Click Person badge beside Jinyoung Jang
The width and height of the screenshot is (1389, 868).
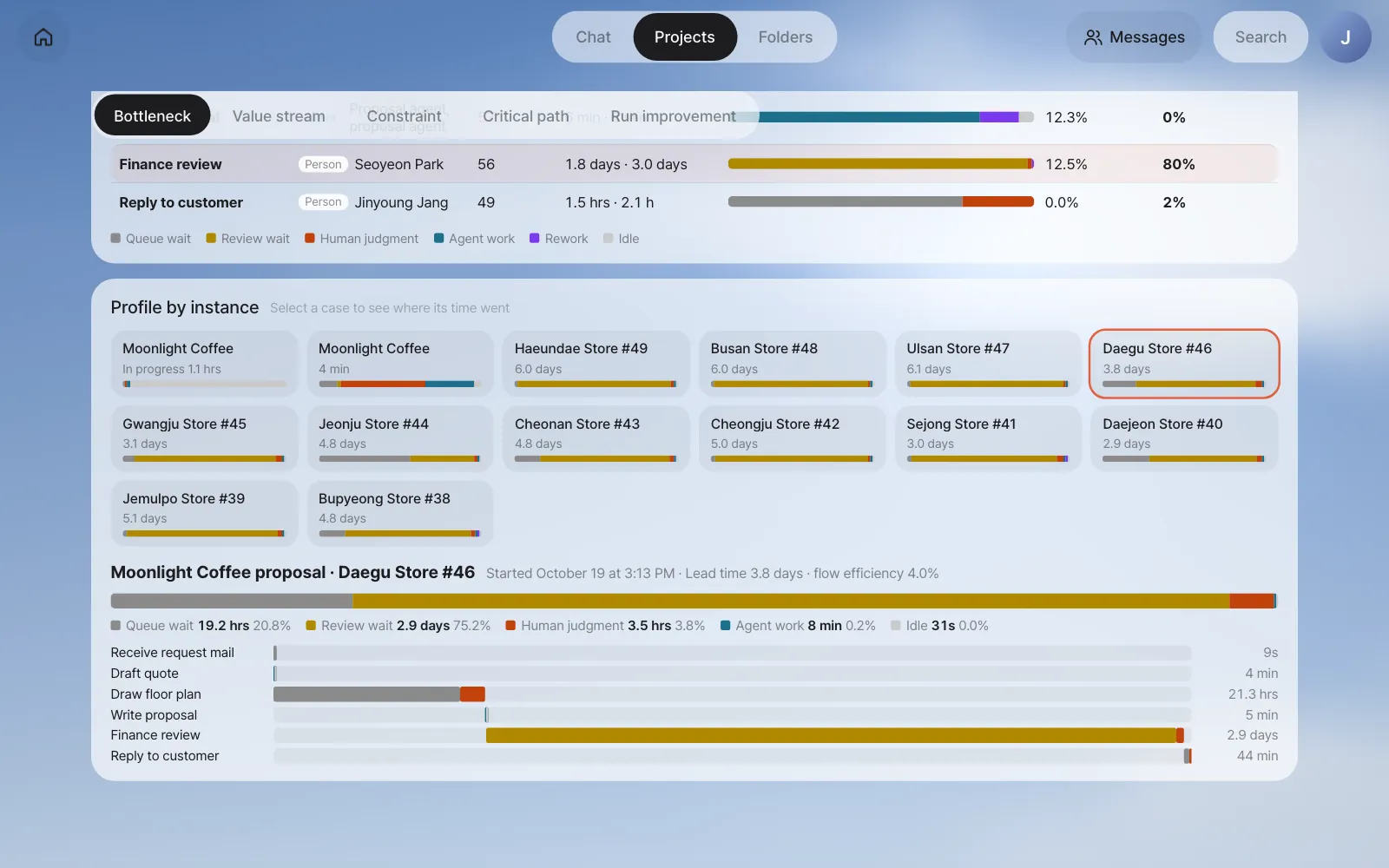(323, 202)
